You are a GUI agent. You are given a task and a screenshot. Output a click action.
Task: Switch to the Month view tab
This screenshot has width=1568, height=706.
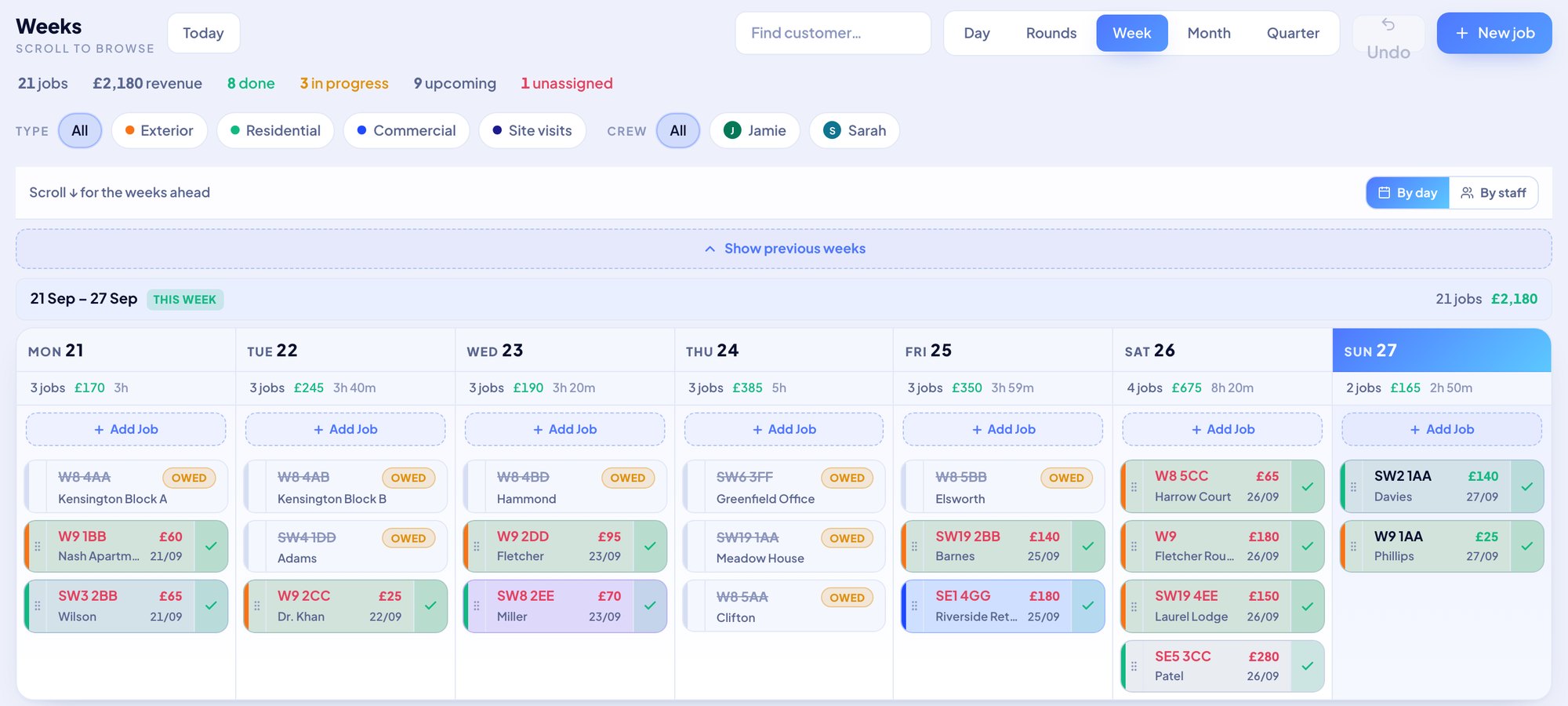(x=1209, y=33)
